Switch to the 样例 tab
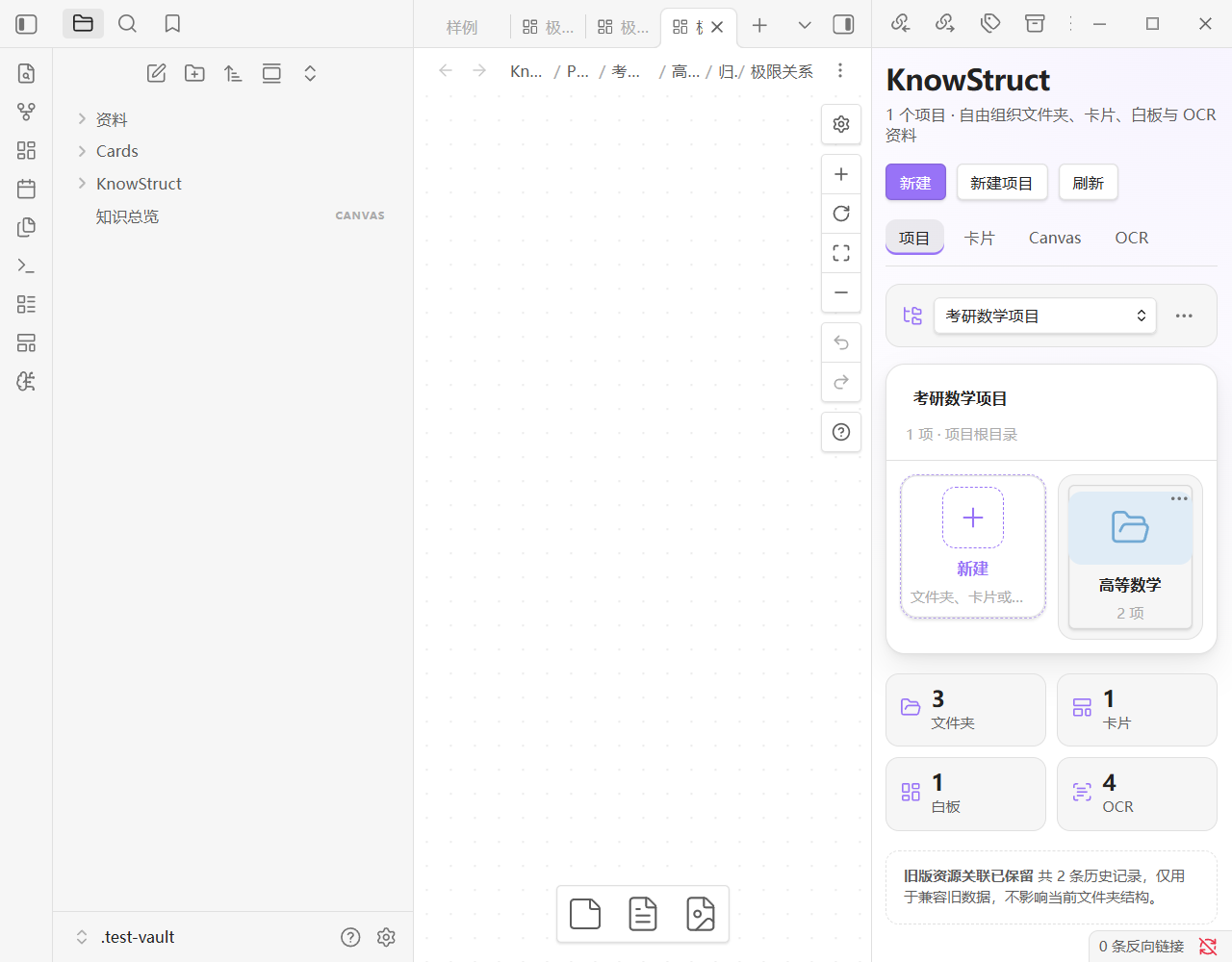This screenshot has width=1232, height=962. tap(462, 27)
